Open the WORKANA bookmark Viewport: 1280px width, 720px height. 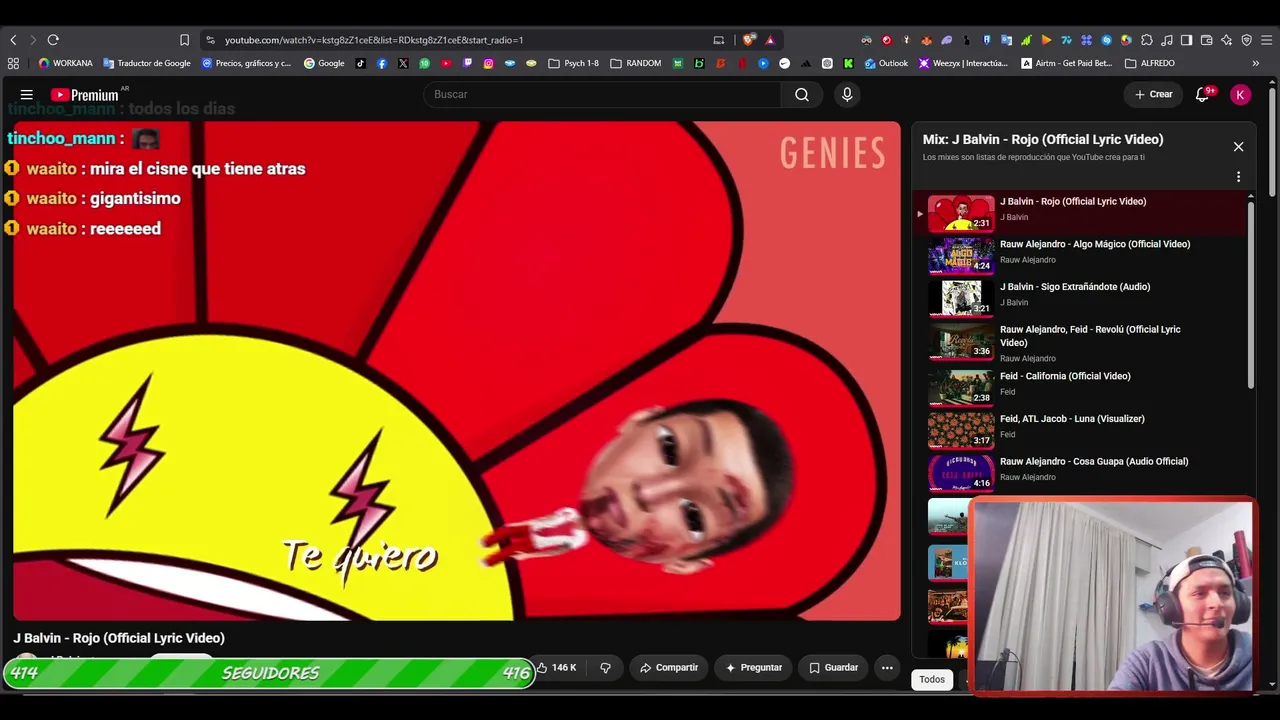point(65,63)
